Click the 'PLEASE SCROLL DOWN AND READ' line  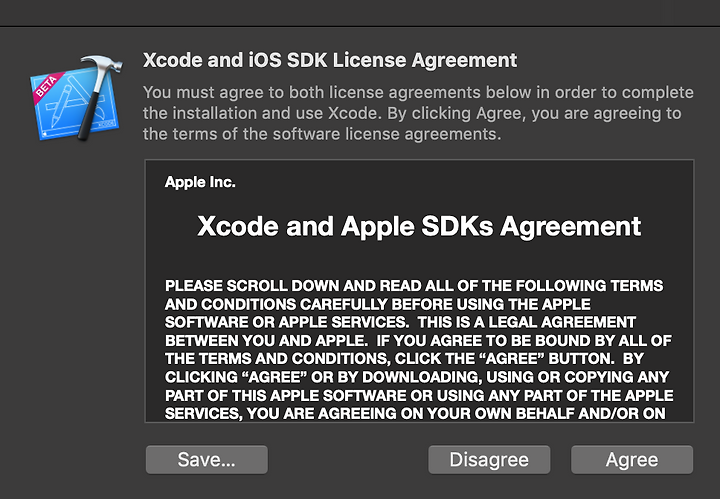(x=414, y=286)
